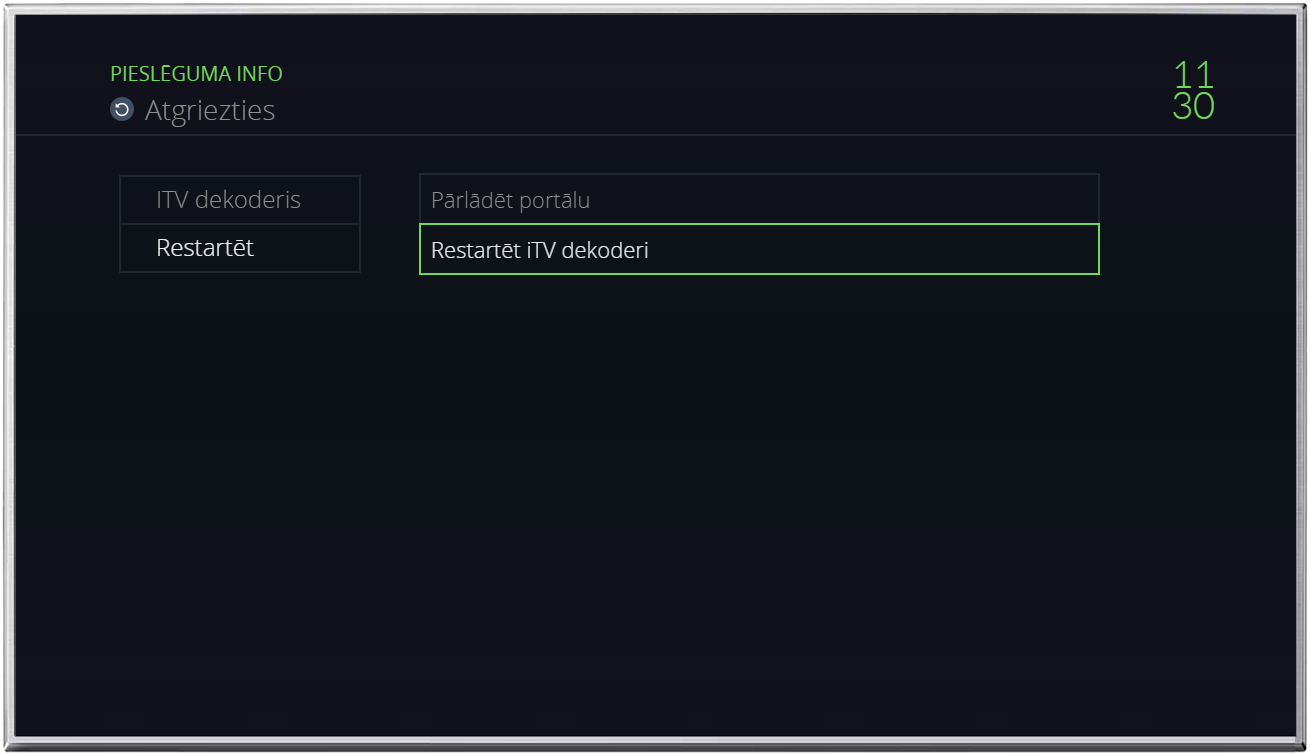Choose Pārlādēt portālu option
Image resolution: width=1310 pixels, height=753 pixels.
tap(759, 199)
